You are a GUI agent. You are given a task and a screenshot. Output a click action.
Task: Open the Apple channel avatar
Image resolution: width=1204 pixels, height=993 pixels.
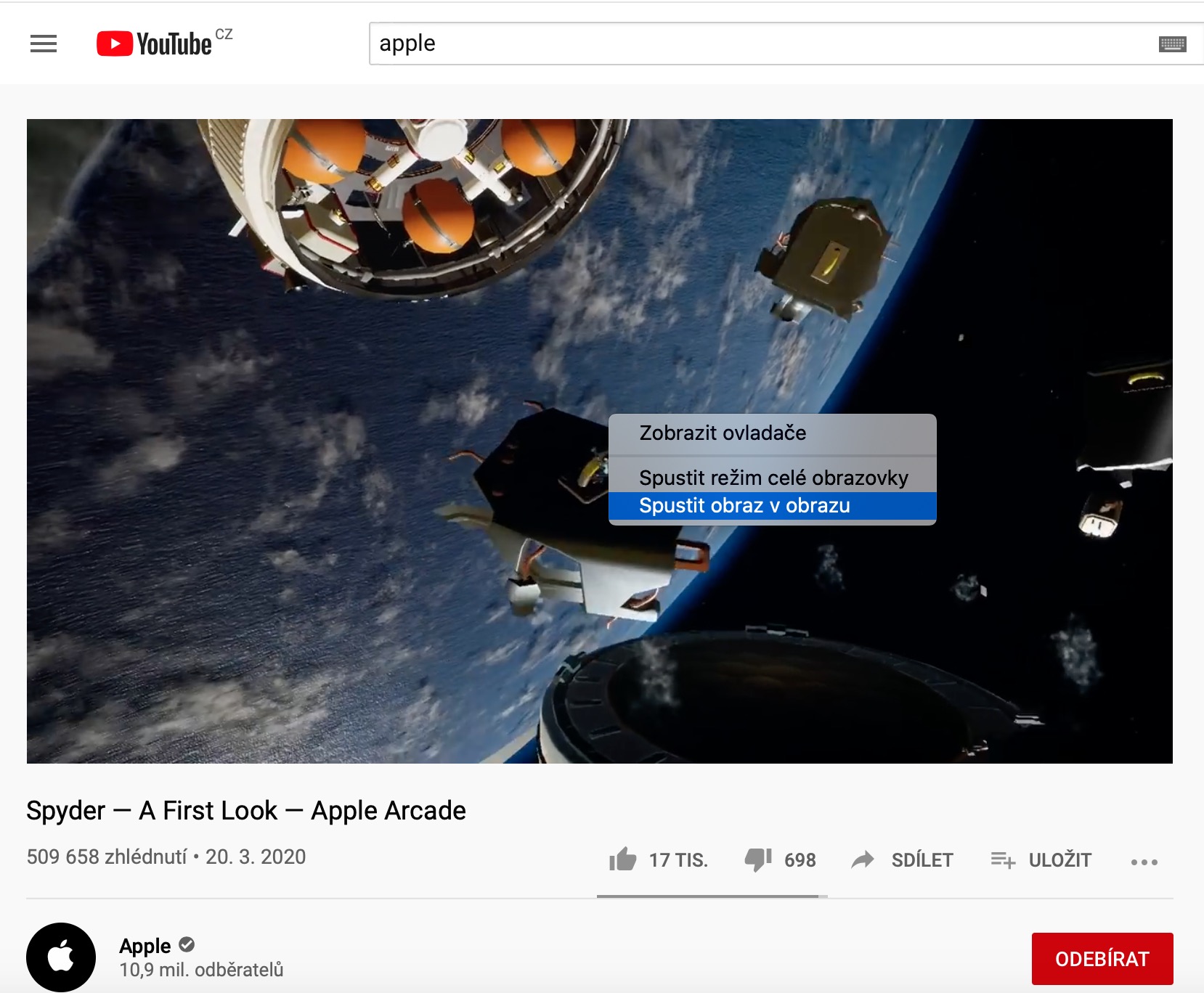point(61,957)
